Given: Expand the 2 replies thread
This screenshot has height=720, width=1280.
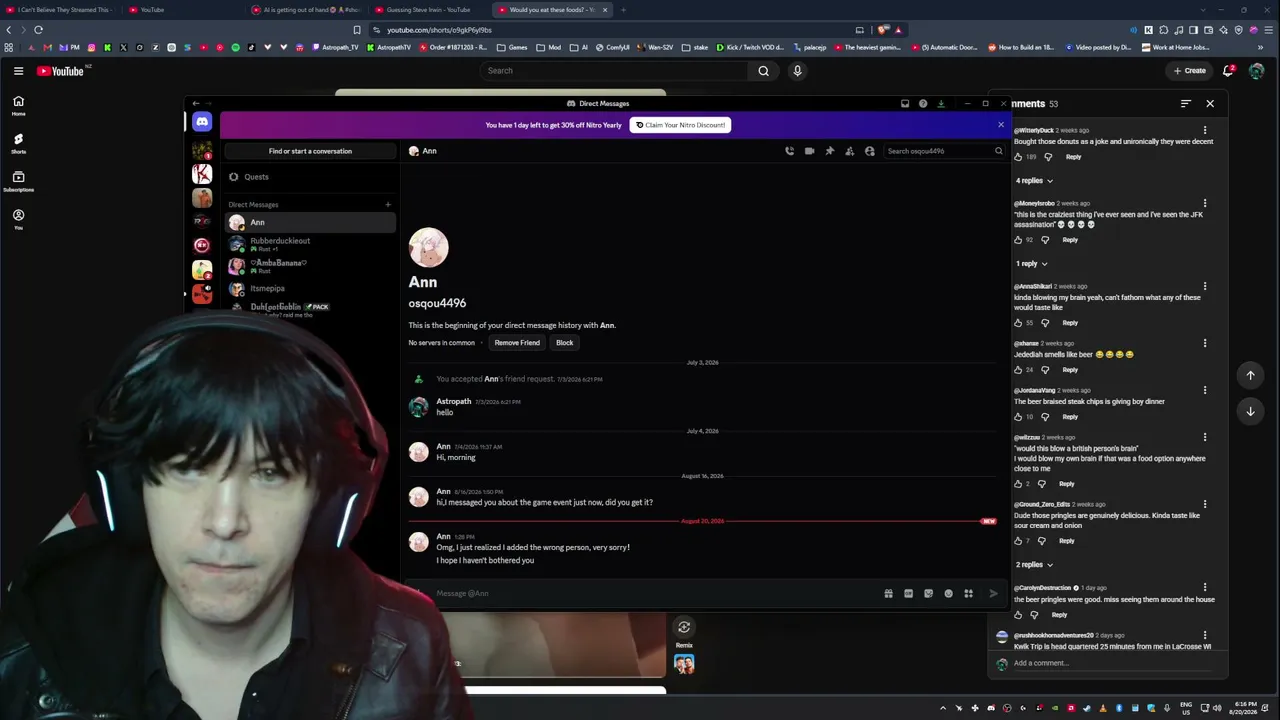Looking at the screenshot, I should [x=1035, y=565].
